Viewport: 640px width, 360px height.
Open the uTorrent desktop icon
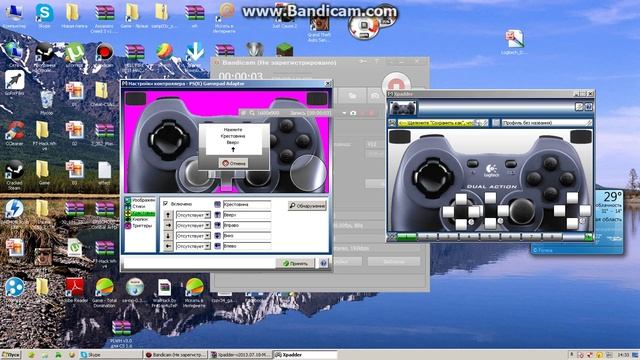click(x=74, y=54)
